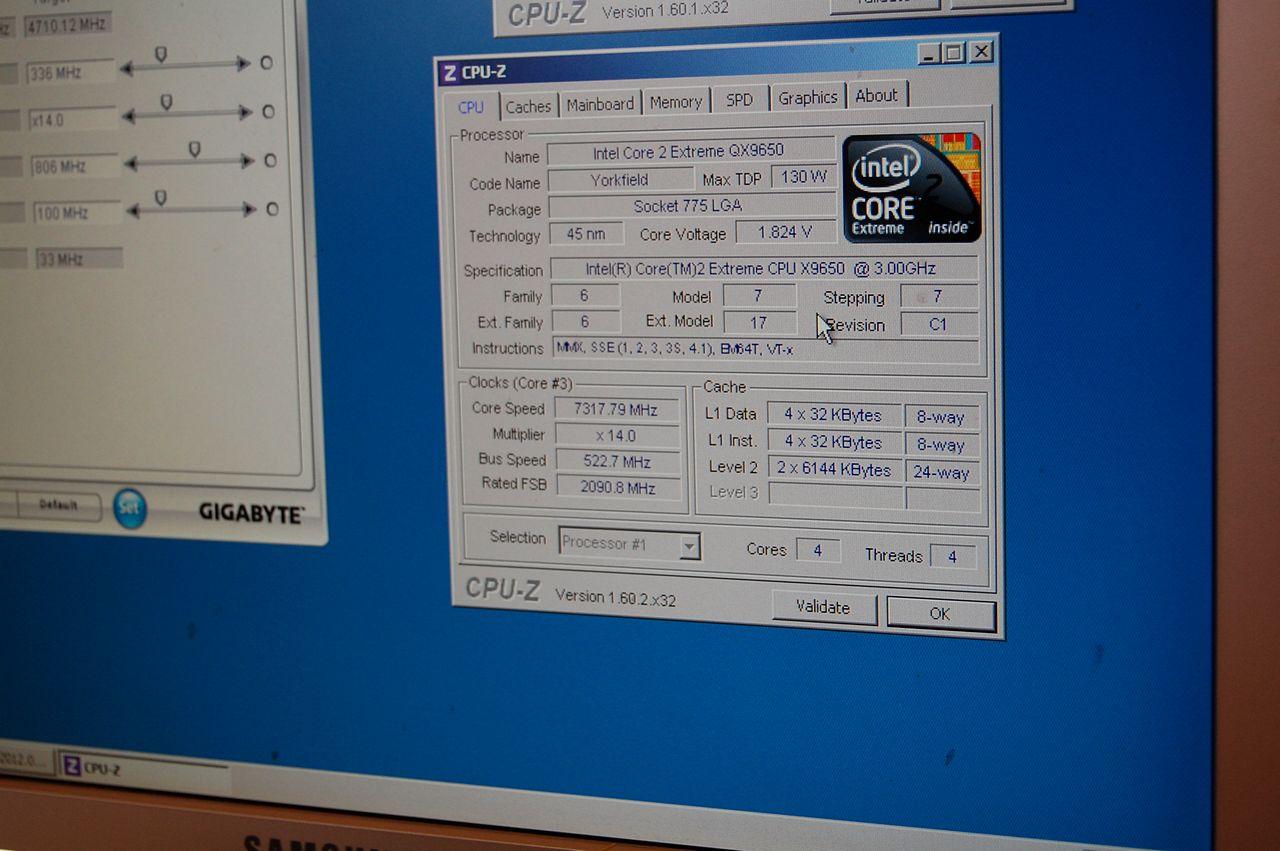Click the Threads value '4'

click(x=952, y=556)
